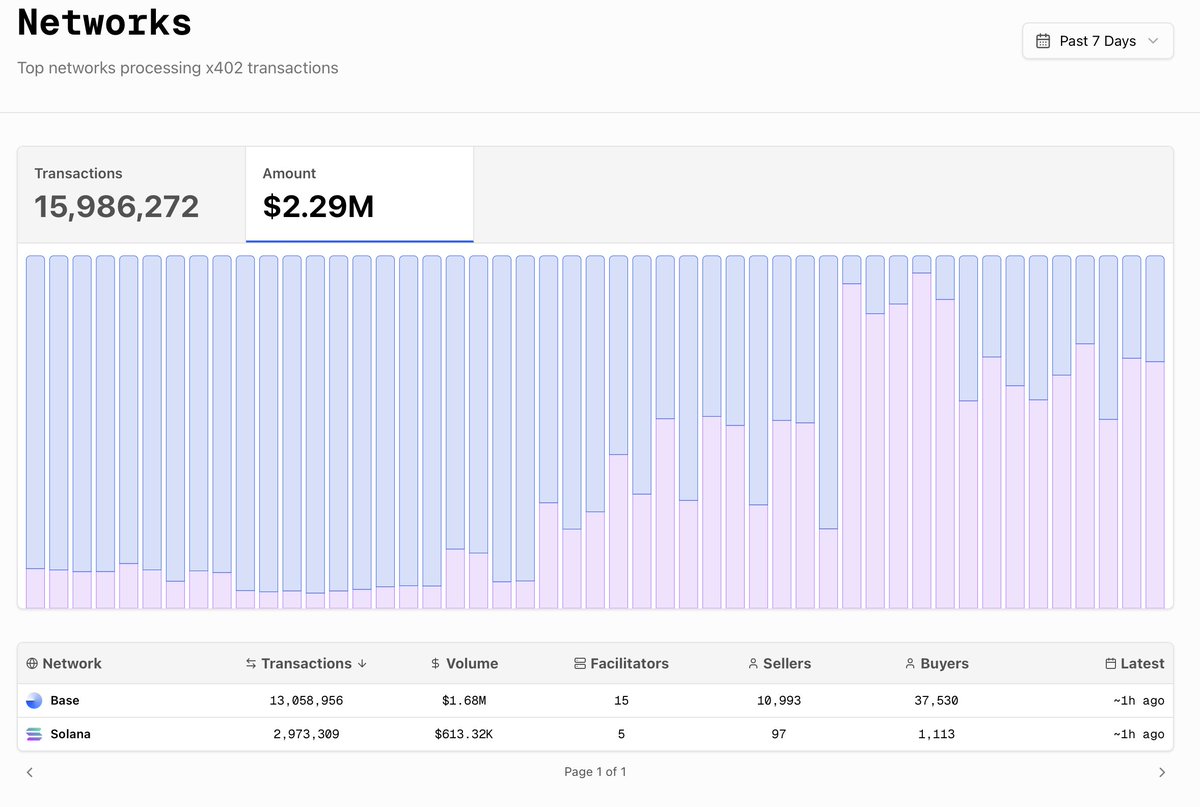Click the person icon beside Sellers
This screenshot has width=1200, height=807.
753,664
